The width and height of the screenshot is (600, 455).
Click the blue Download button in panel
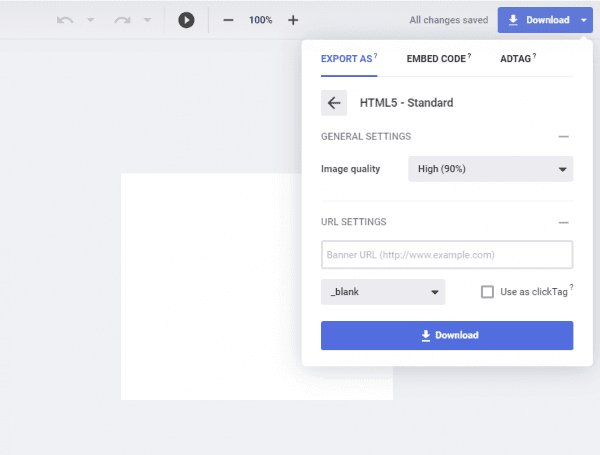pos(447,335)
